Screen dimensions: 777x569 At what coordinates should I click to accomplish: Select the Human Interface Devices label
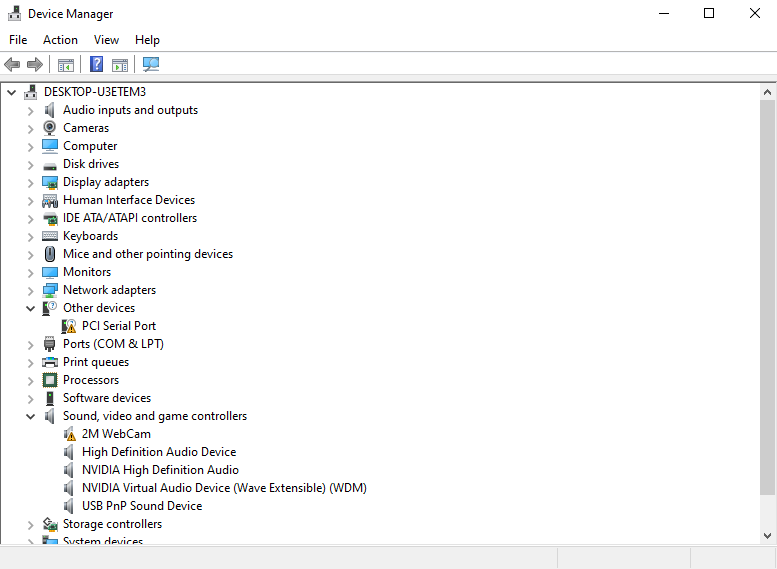(129, 200)
